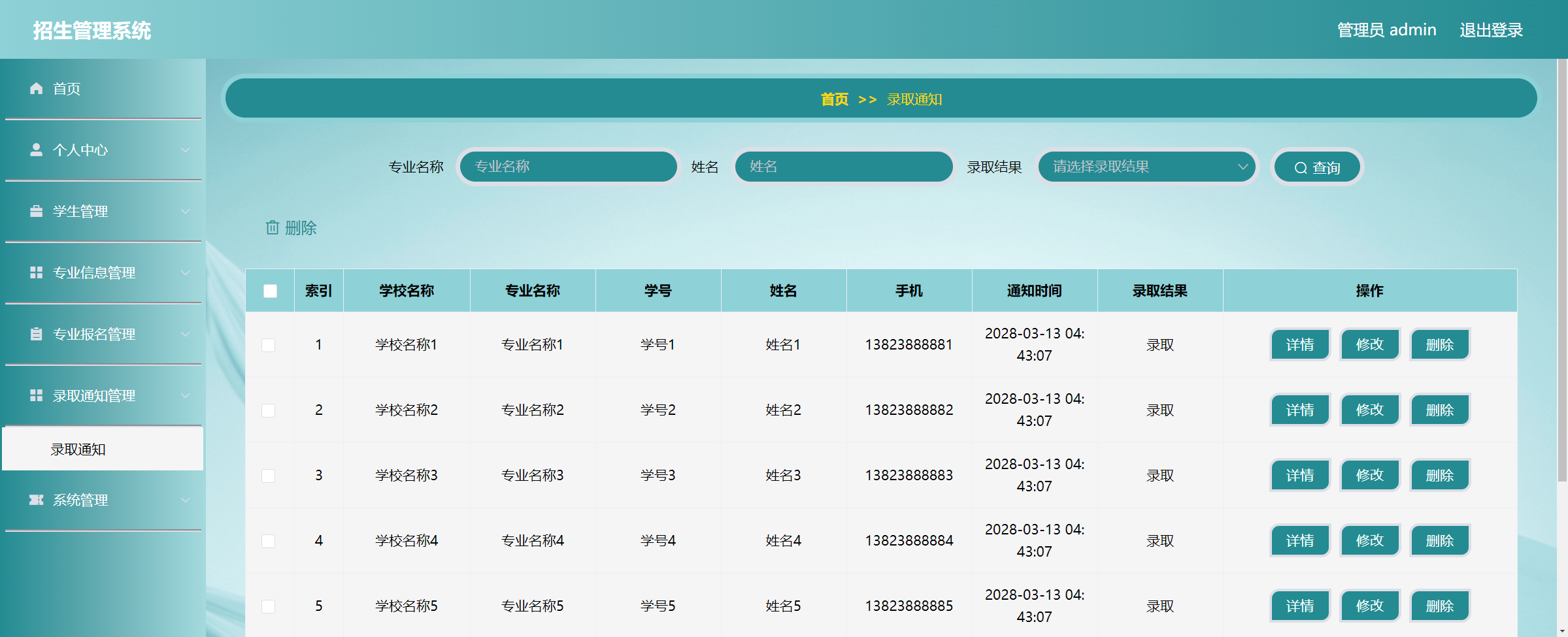
Task: Open the 专业信息管理 sidebar menu
Action: (103, 272)
